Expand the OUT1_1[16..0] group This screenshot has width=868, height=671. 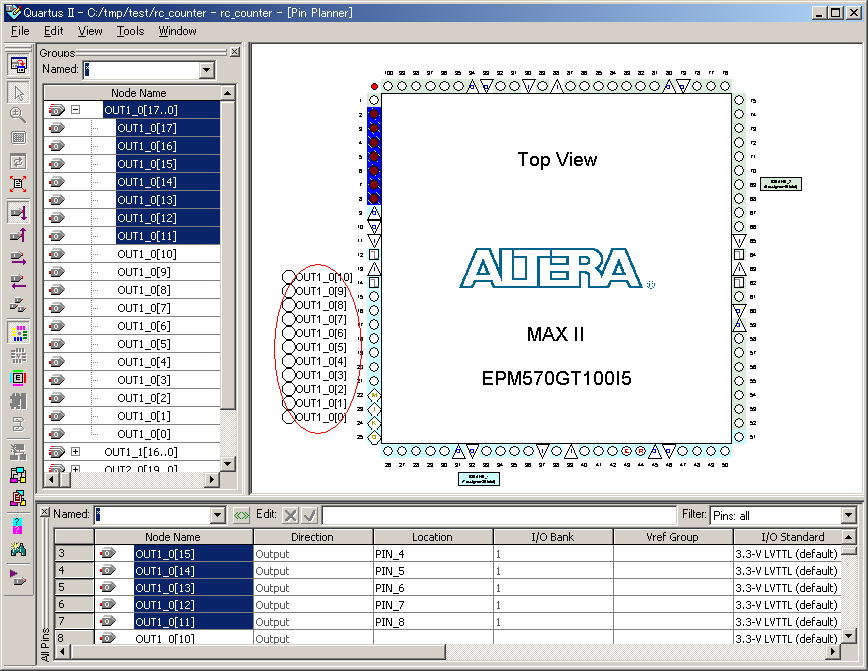click(75, 452)
